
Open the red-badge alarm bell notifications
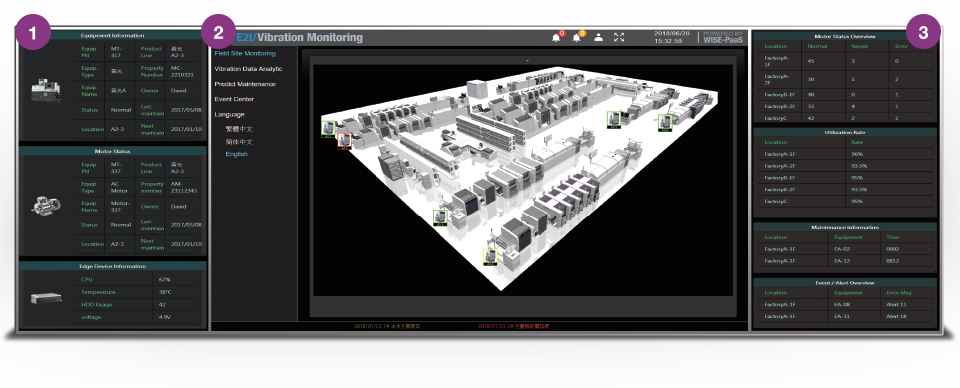557,37
